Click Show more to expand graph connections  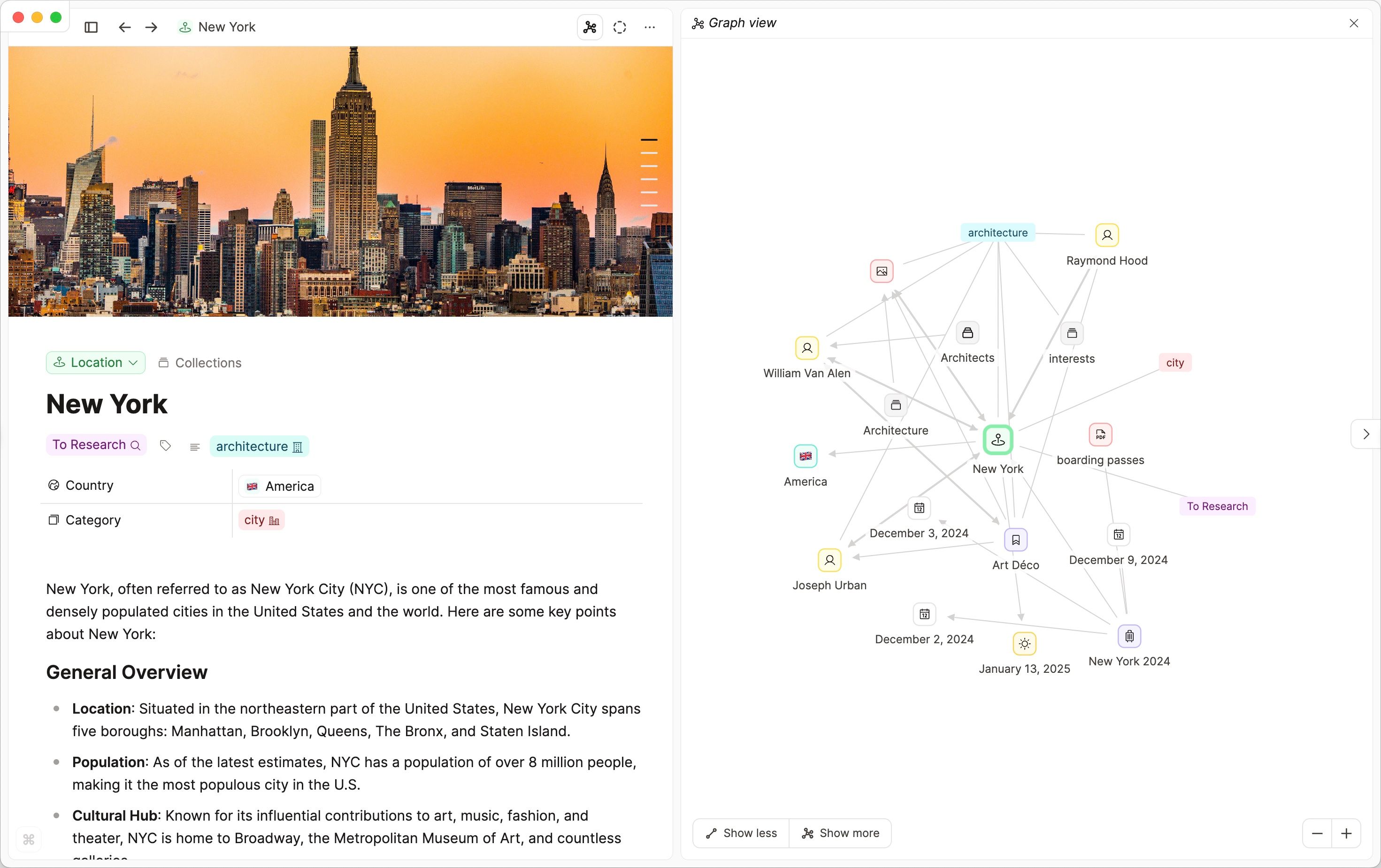tap(840, 834)
